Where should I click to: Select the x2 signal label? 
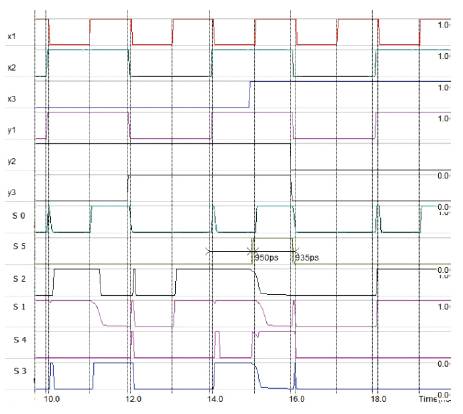(x=11, y=68)
